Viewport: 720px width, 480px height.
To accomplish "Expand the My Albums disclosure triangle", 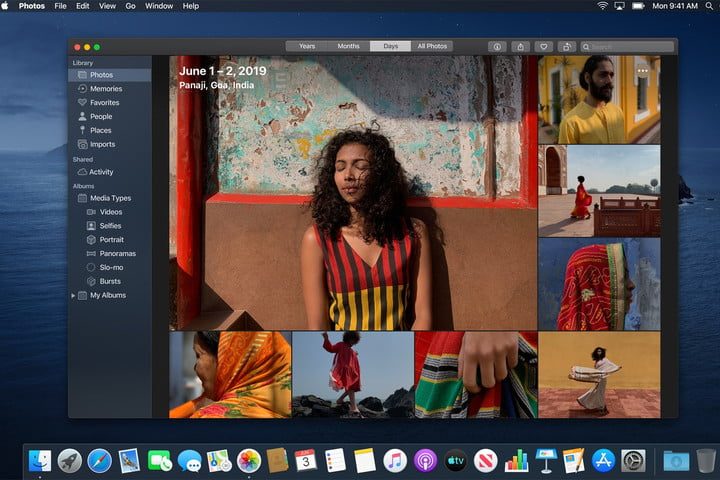I will click(x=73, y=296).
